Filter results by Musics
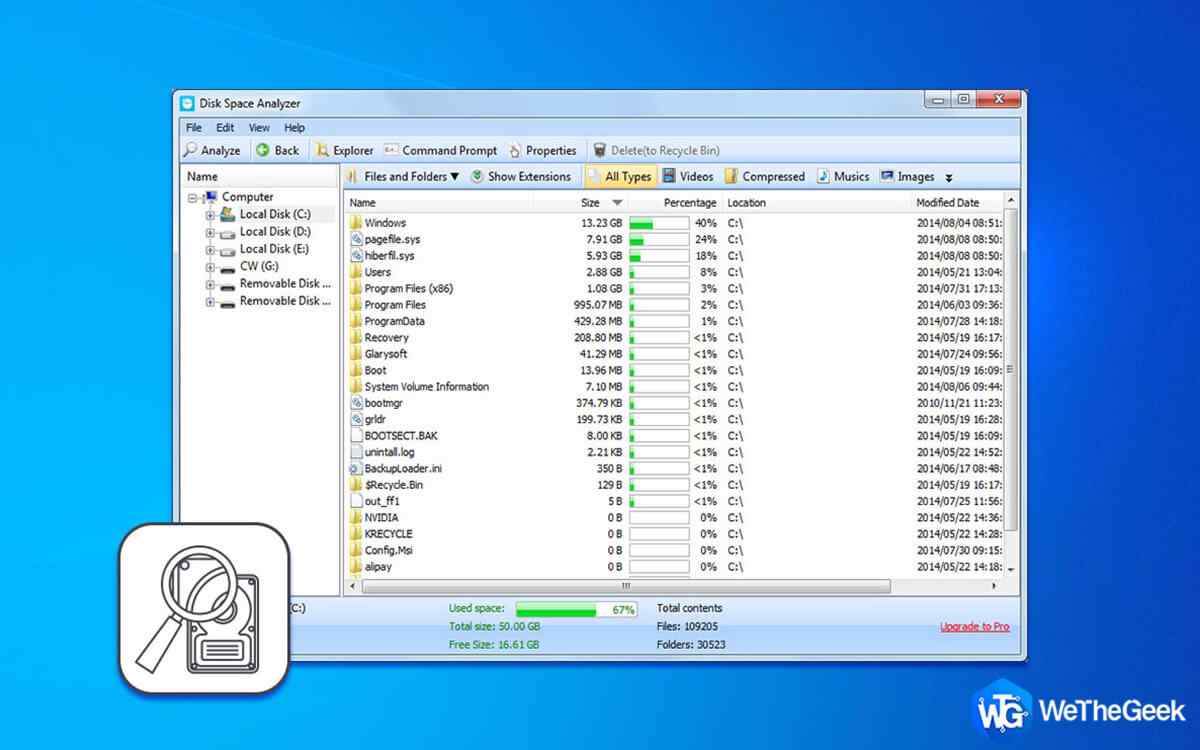The image size is (1200, 750). pyautogui.click(x=843, y=176)
